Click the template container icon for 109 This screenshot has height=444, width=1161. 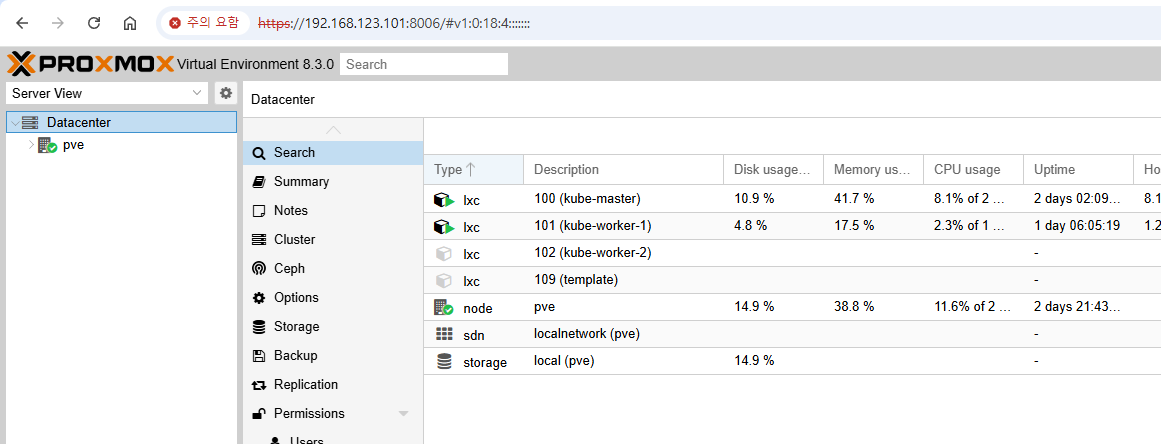tap(444, 281)
